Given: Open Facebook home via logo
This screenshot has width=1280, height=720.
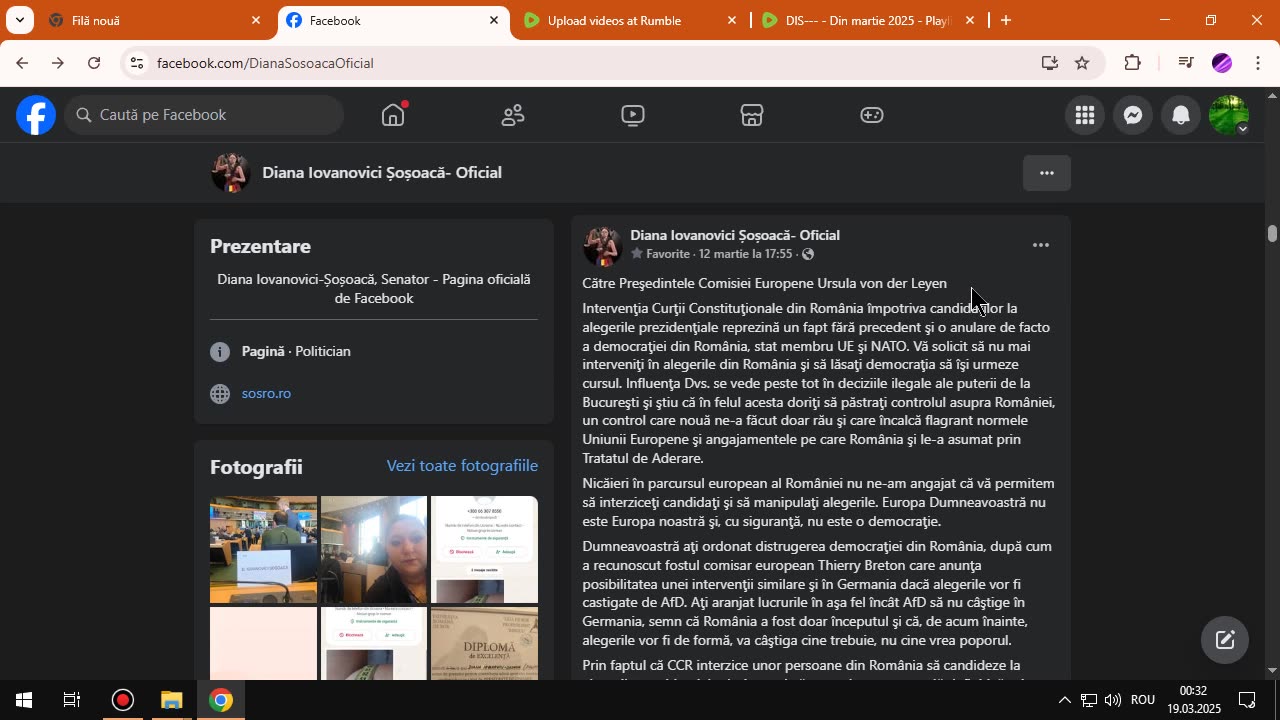Looking at the screenshot, I should pos(35,115).
